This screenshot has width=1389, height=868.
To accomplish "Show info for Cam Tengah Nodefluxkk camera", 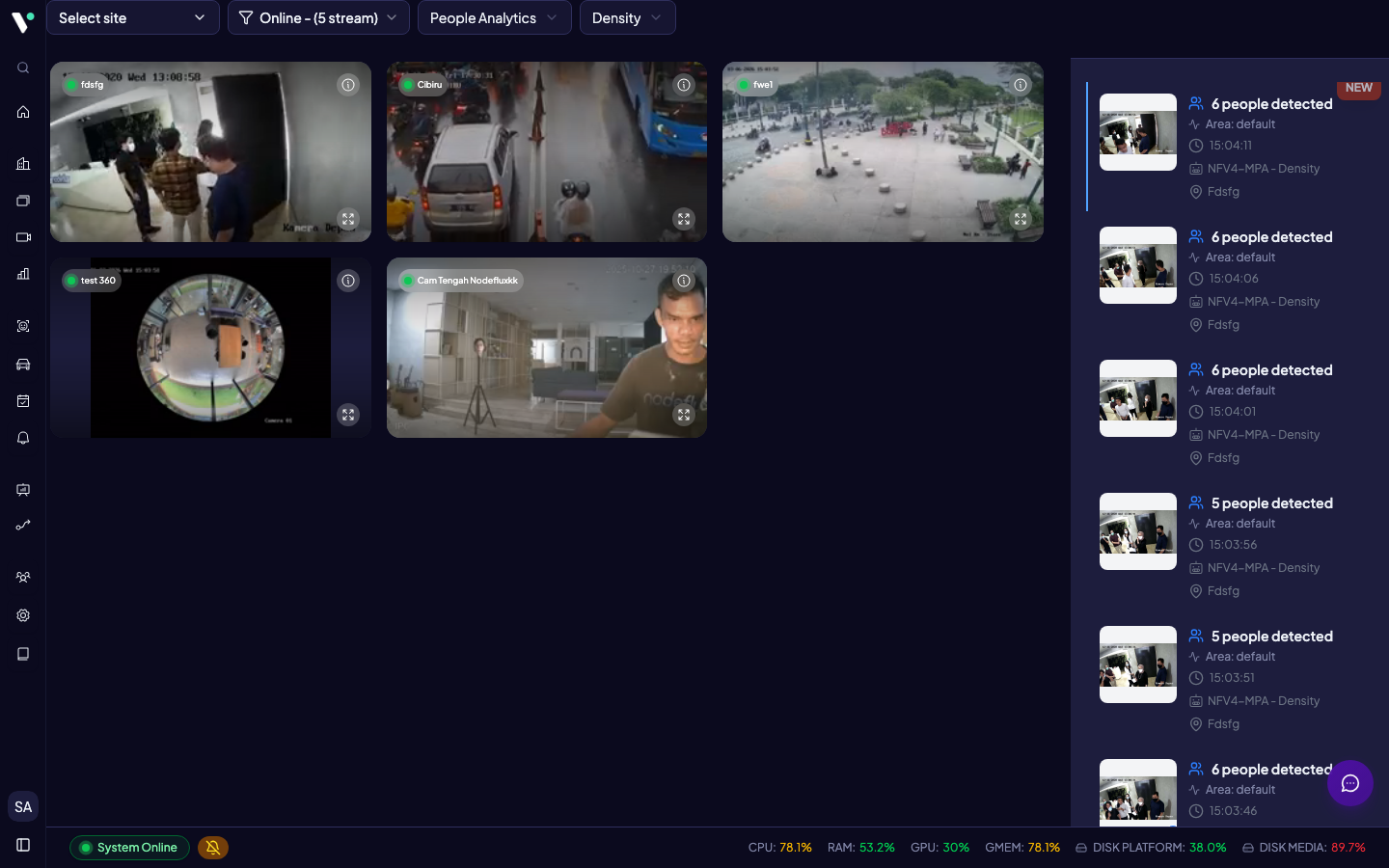I will [684, 281].
